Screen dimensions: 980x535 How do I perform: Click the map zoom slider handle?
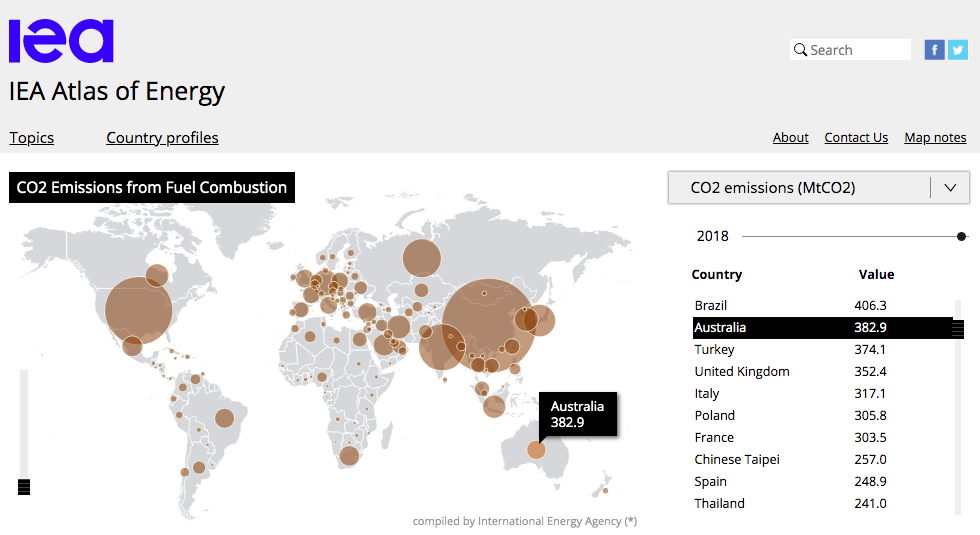(24, 487)
